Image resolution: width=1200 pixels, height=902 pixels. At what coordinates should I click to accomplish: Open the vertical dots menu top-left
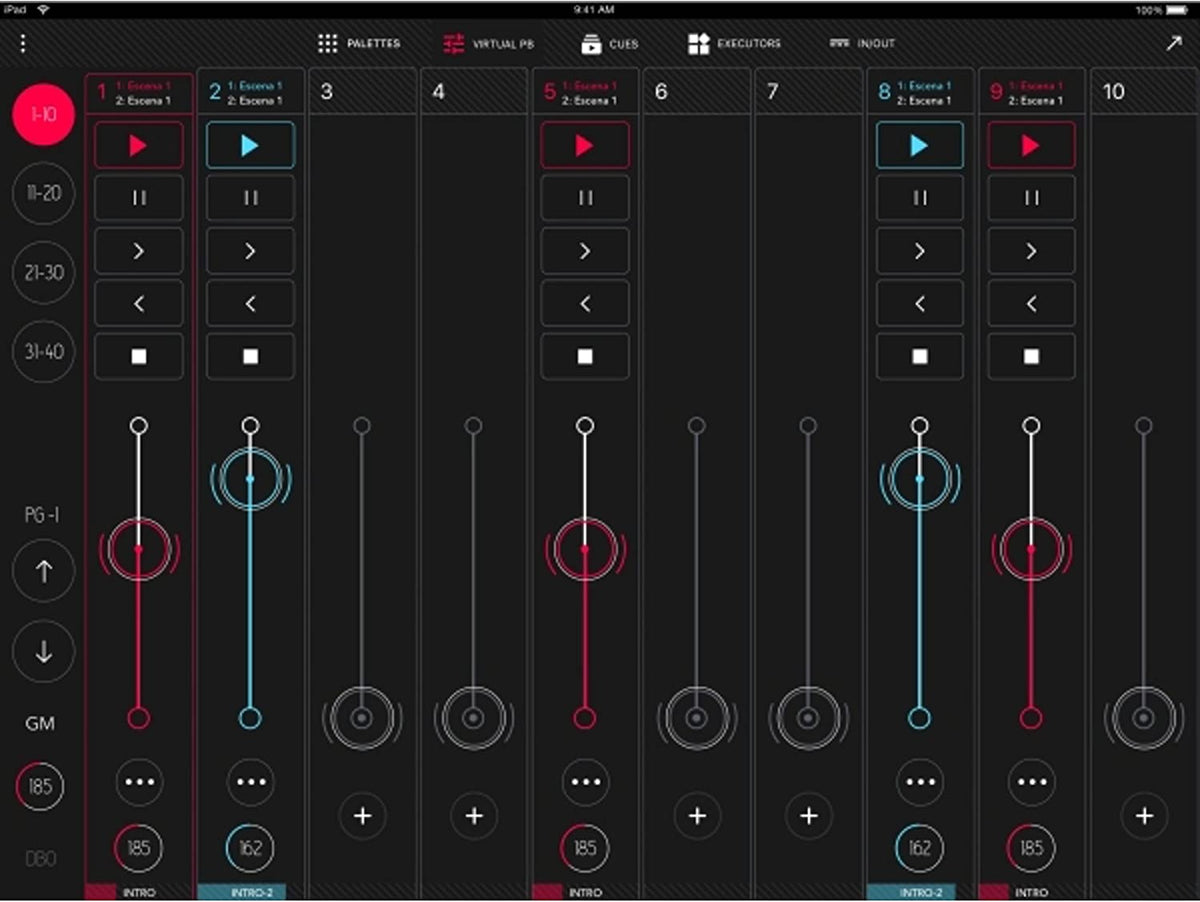coord(24,43)
